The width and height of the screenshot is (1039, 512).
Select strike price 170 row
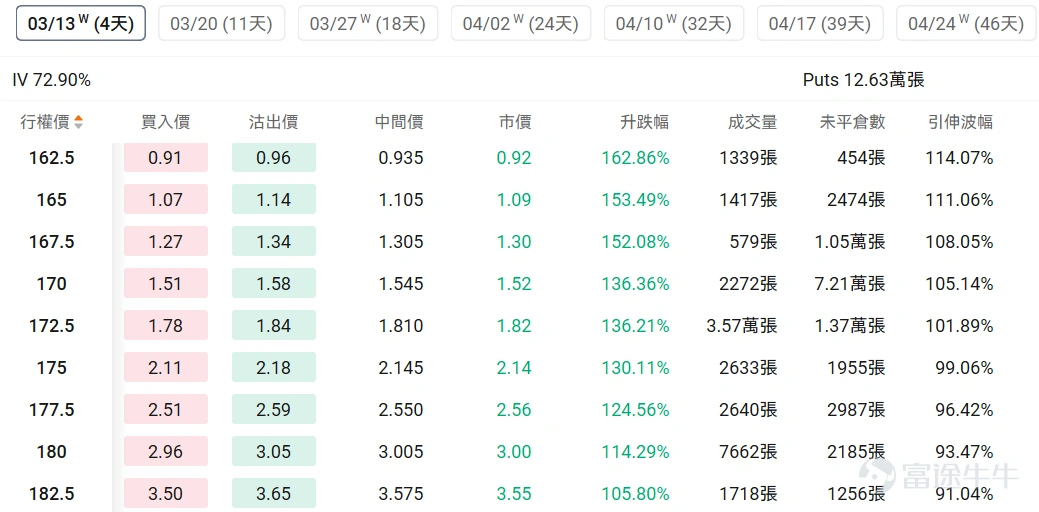520,283
